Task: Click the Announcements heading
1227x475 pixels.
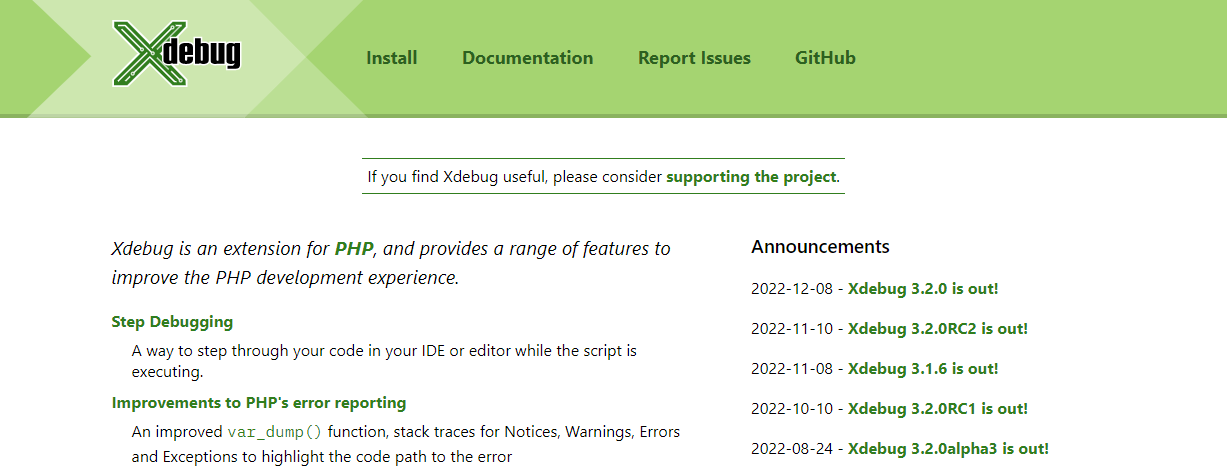Action: (820, 247)
